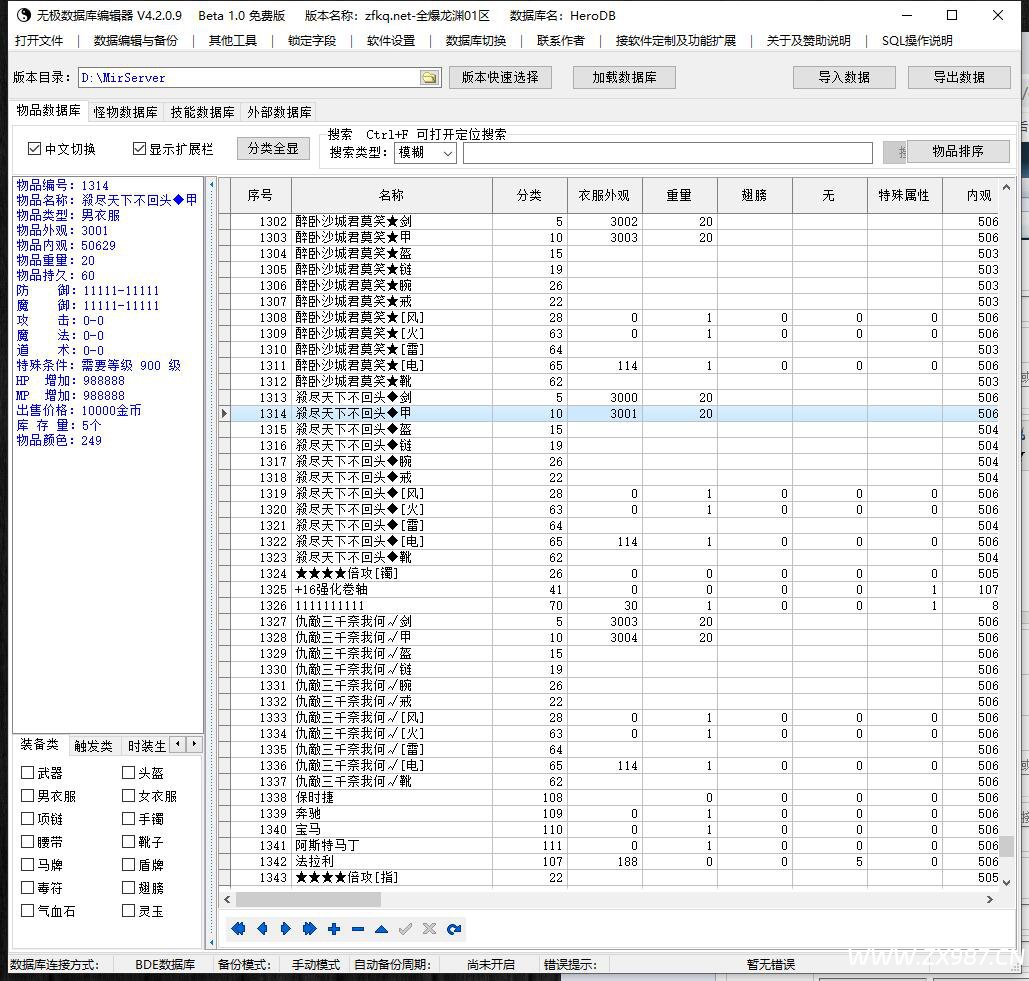
Task: Jump to last record with navigator arrow
Action: click(x=310, y=929)
